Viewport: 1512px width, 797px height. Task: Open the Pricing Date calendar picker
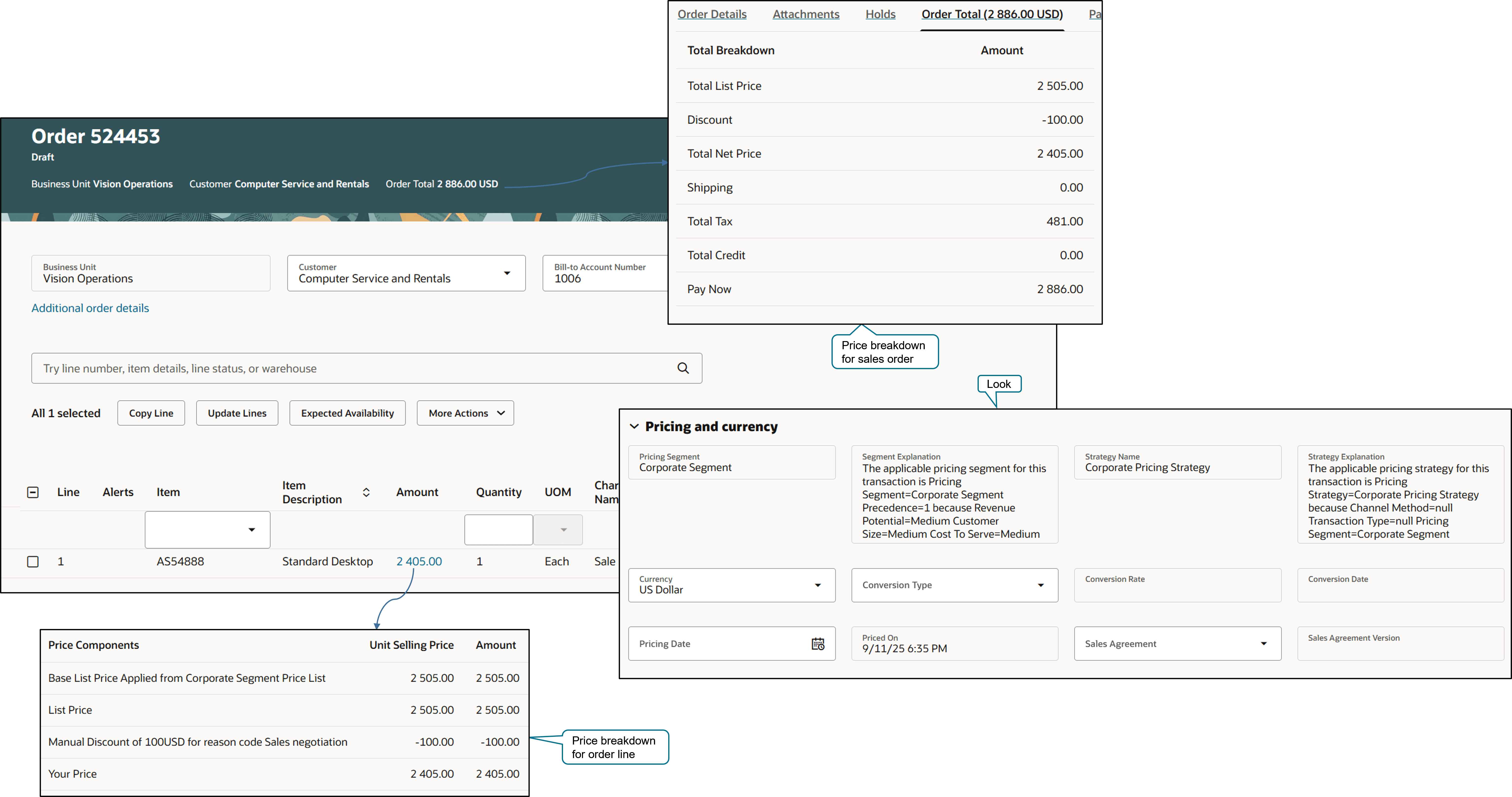pos(818,644)
